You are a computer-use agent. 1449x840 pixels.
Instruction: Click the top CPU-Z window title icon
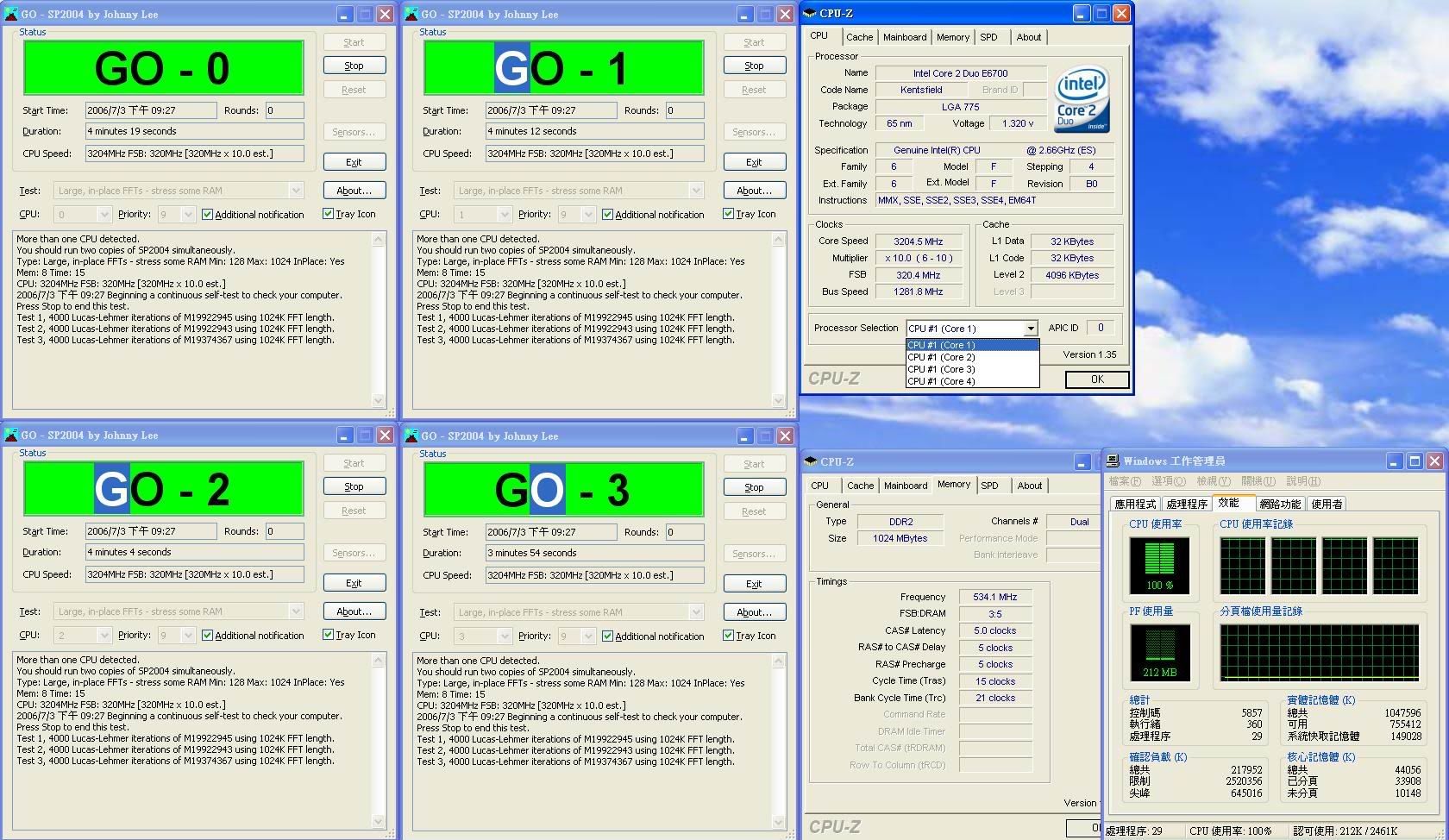(x=810, y=13)
